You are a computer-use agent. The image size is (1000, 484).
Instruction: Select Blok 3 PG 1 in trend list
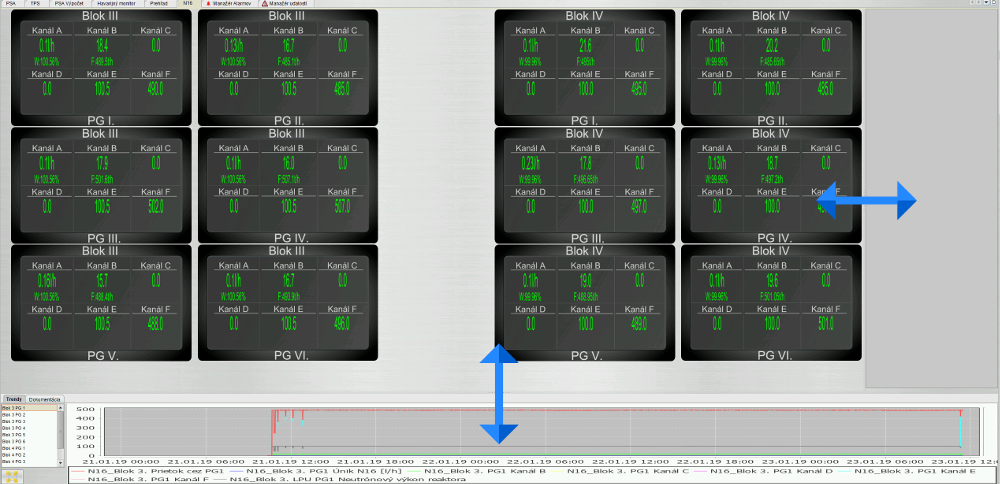14,407
